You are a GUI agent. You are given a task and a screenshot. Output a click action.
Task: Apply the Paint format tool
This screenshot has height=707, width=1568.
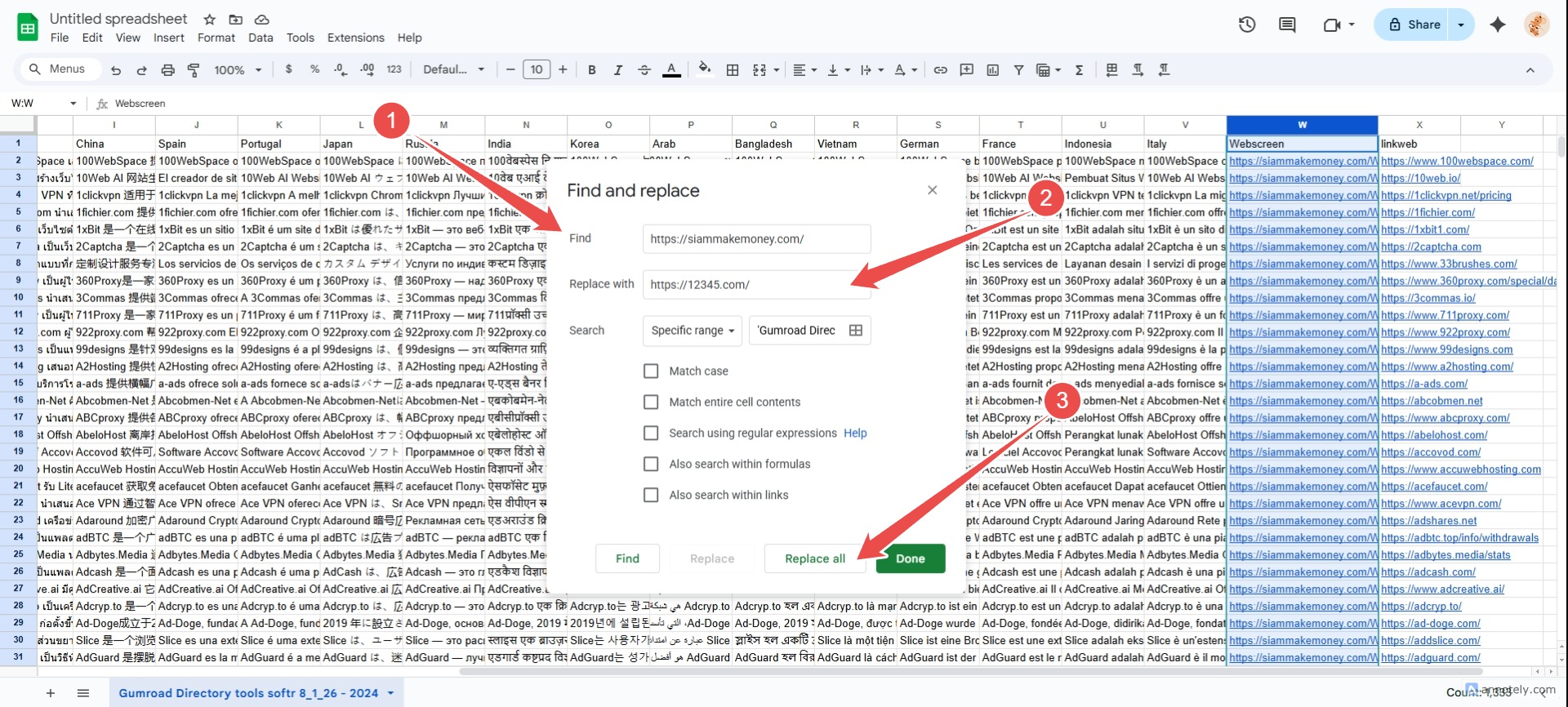click(x=194, y=70)
